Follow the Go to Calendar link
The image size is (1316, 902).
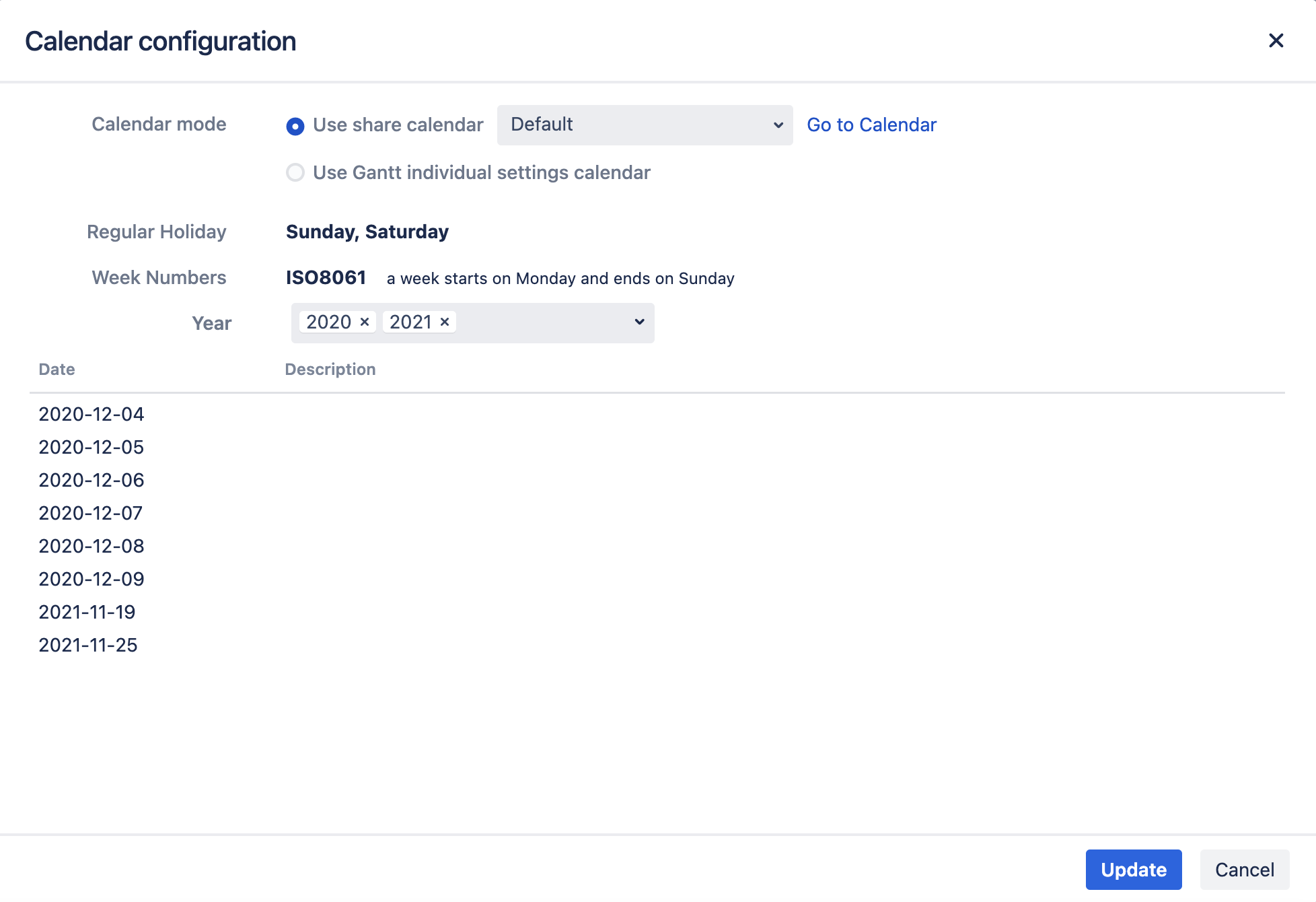(871, 125)
